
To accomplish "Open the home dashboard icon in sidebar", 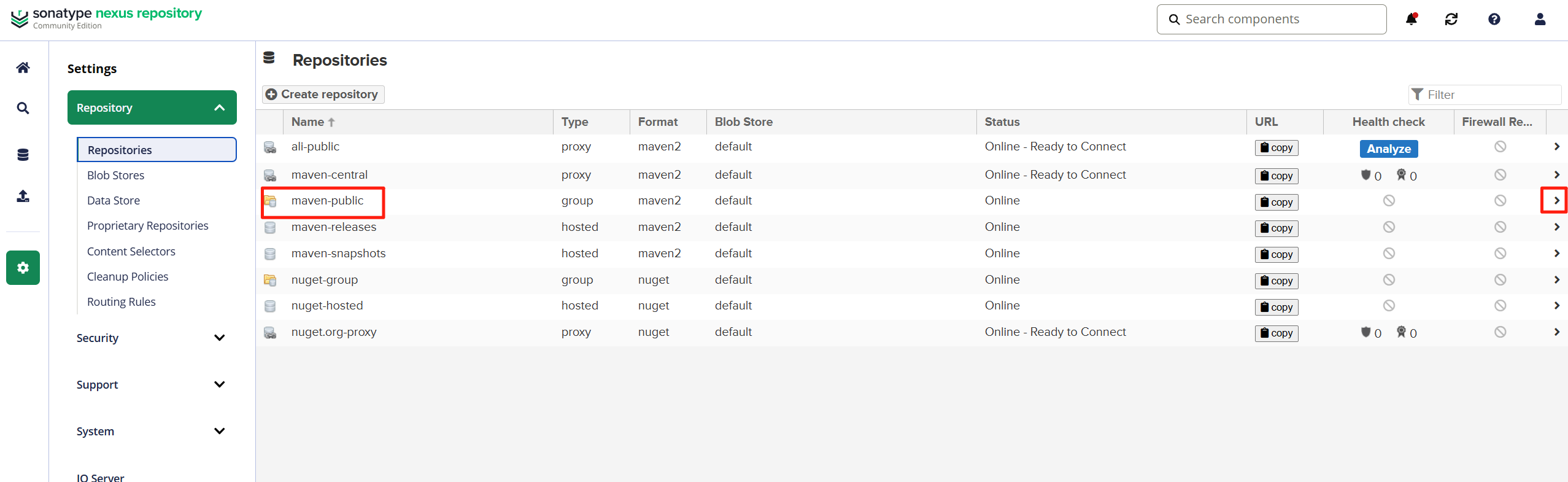I will [23, 68].
